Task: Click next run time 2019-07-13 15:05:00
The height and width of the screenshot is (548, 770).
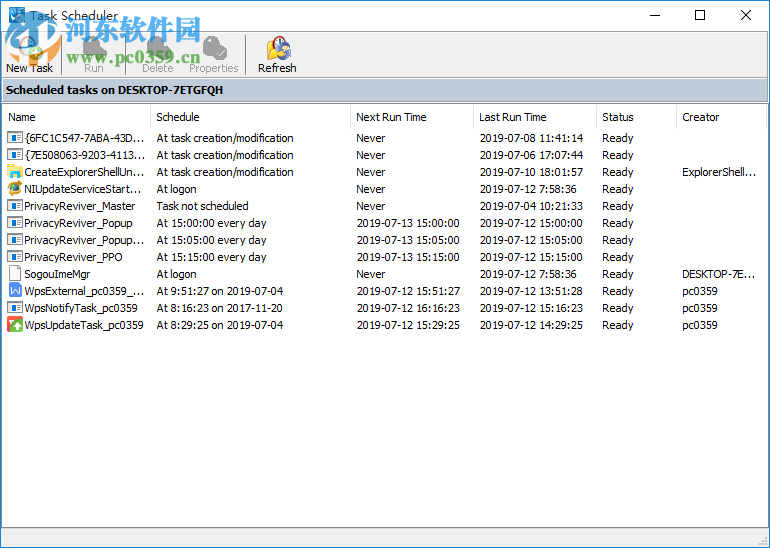Action: 408,240
